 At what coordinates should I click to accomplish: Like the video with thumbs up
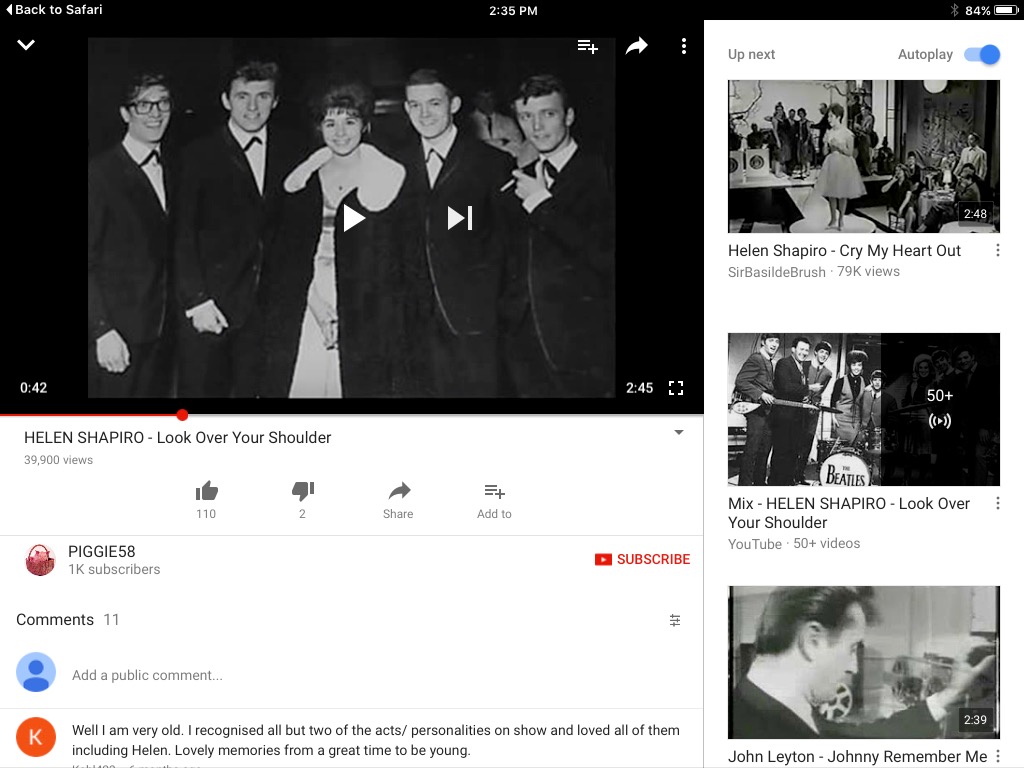pos(206,491)
